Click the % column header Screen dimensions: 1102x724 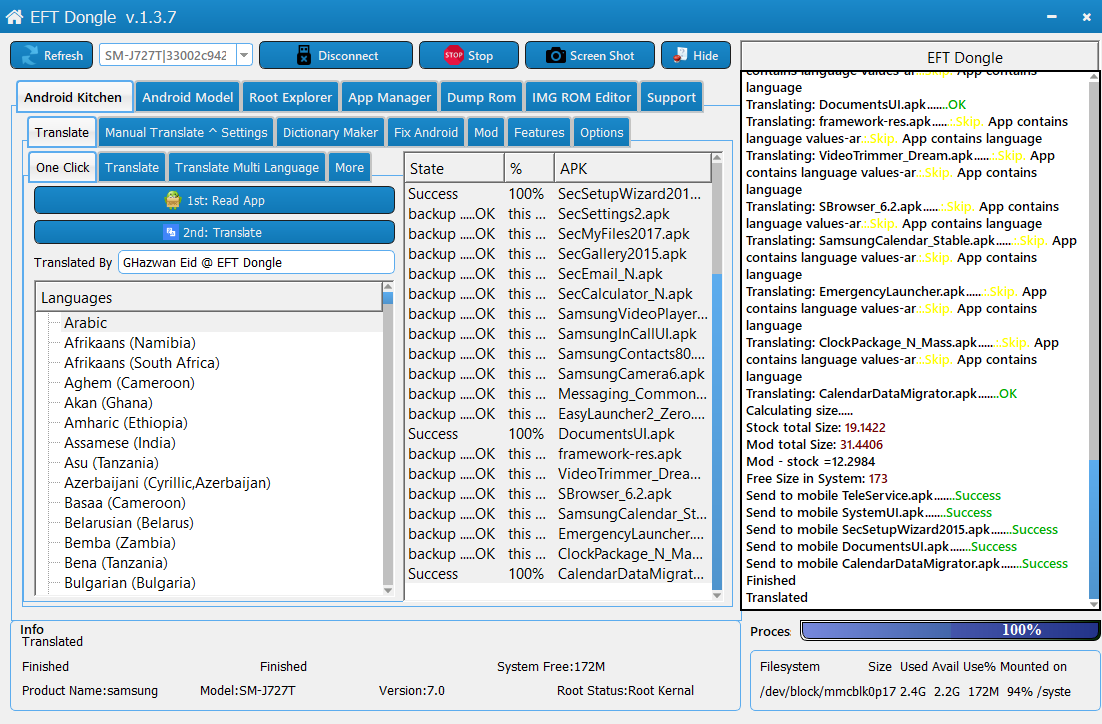click(529, 169)
